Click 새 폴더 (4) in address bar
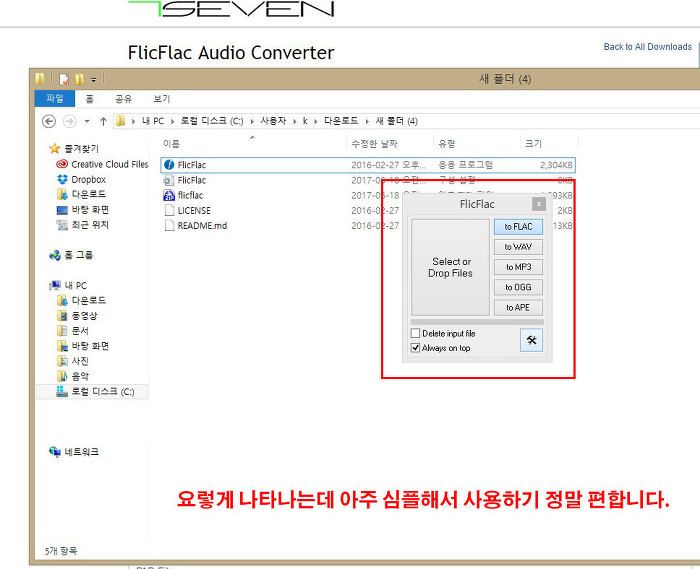 pyautogui.click(x=396, y=121)
